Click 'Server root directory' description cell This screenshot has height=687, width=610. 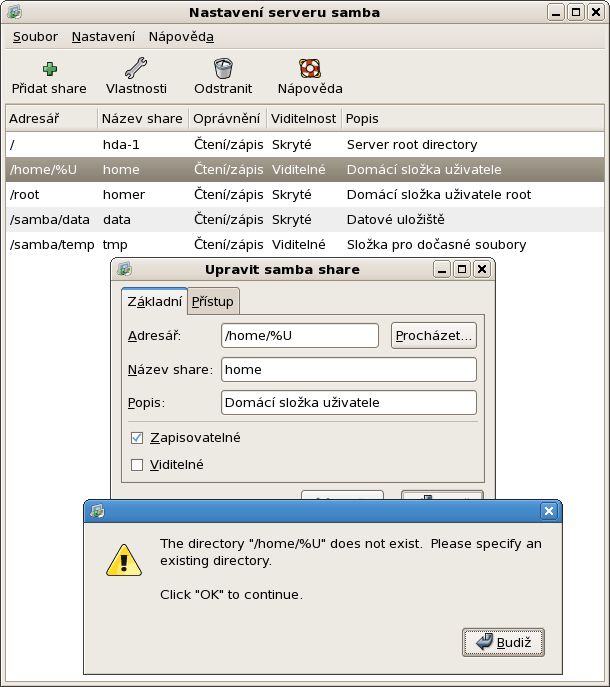pos(412,145)
